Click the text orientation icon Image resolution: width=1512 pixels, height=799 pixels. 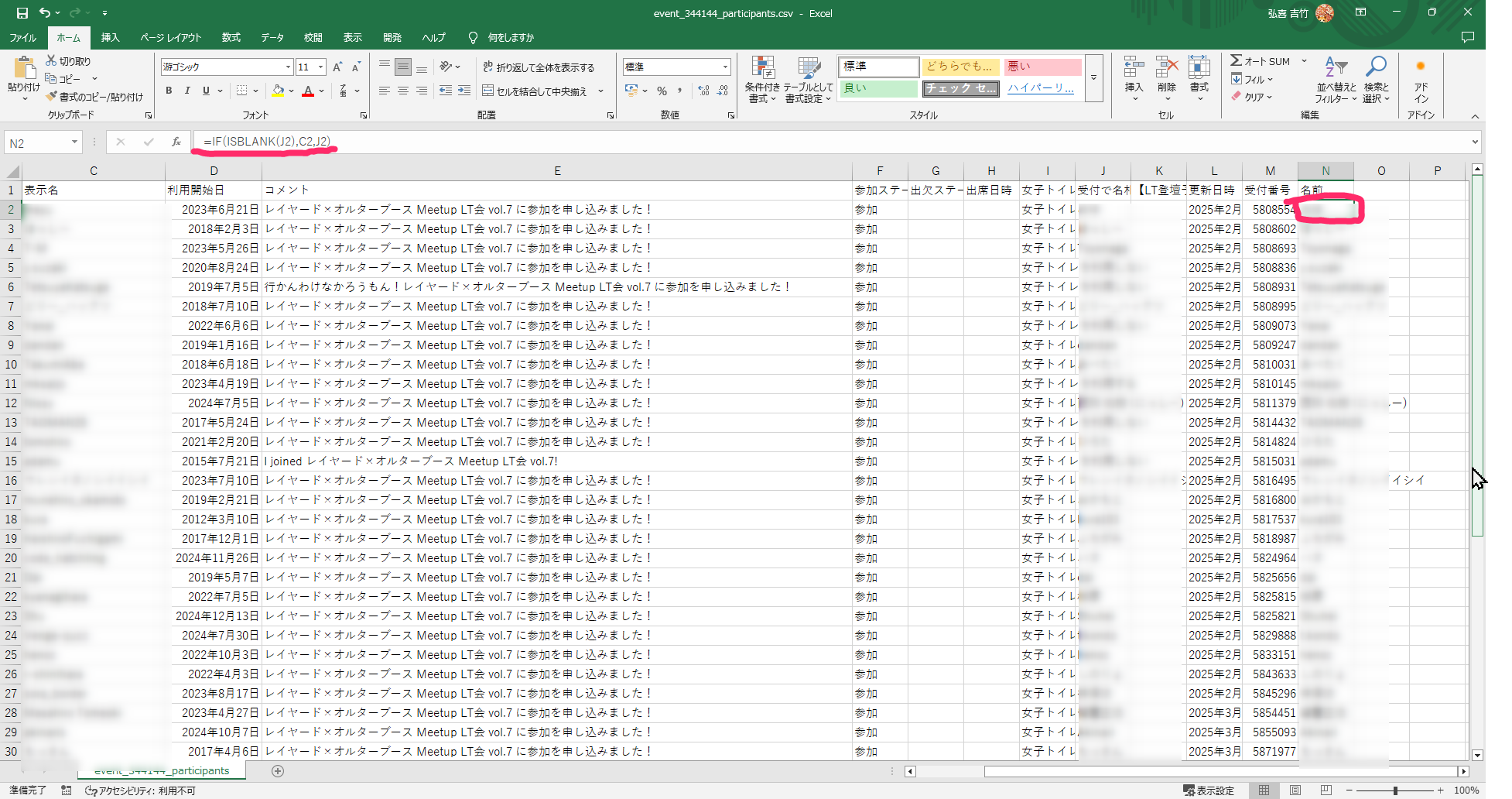(446, 67)
